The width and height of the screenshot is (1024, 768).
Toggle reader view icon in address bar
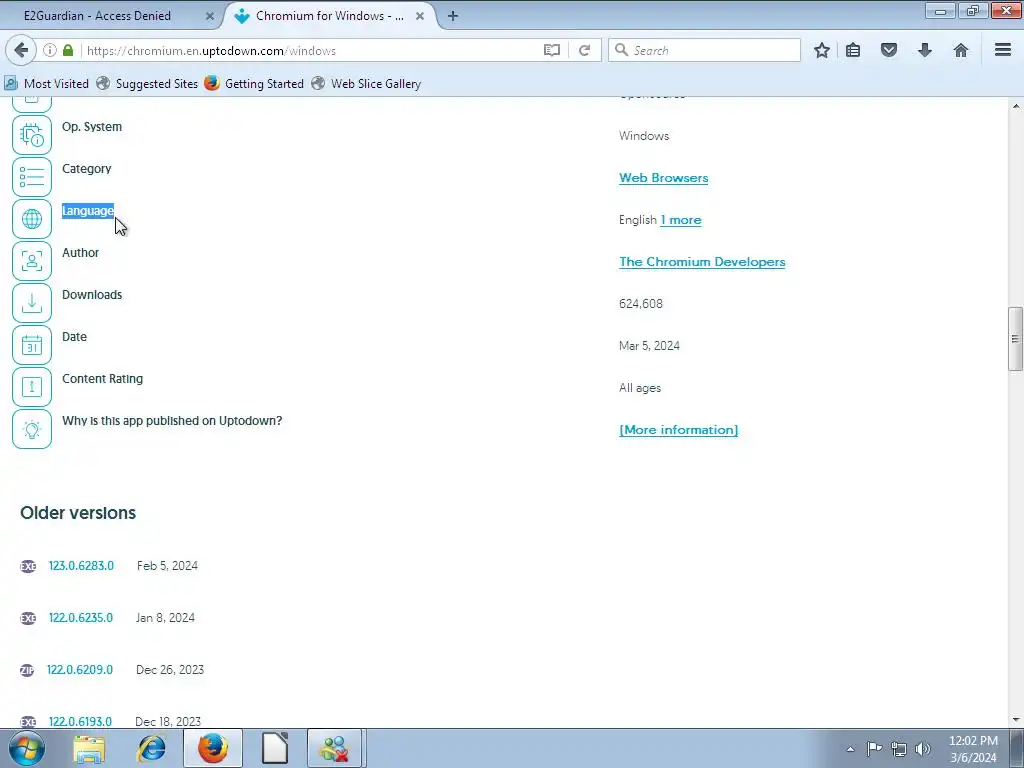tap(552, 50)
